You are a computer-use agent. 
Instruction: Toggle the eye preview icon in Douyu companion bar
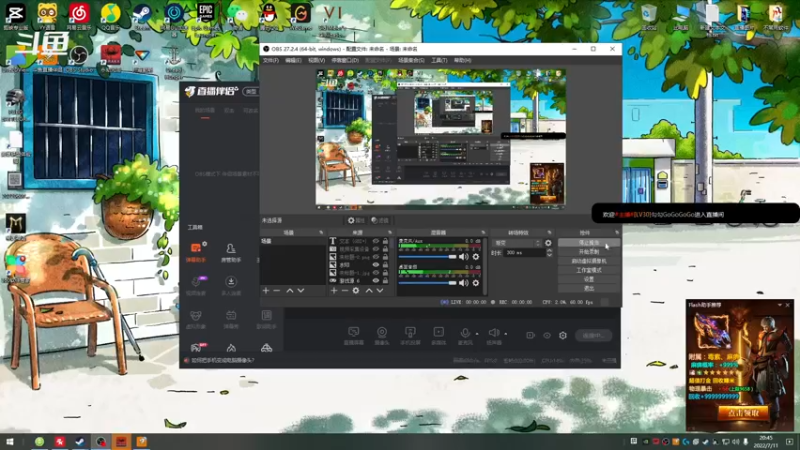[x=547, y=335]
